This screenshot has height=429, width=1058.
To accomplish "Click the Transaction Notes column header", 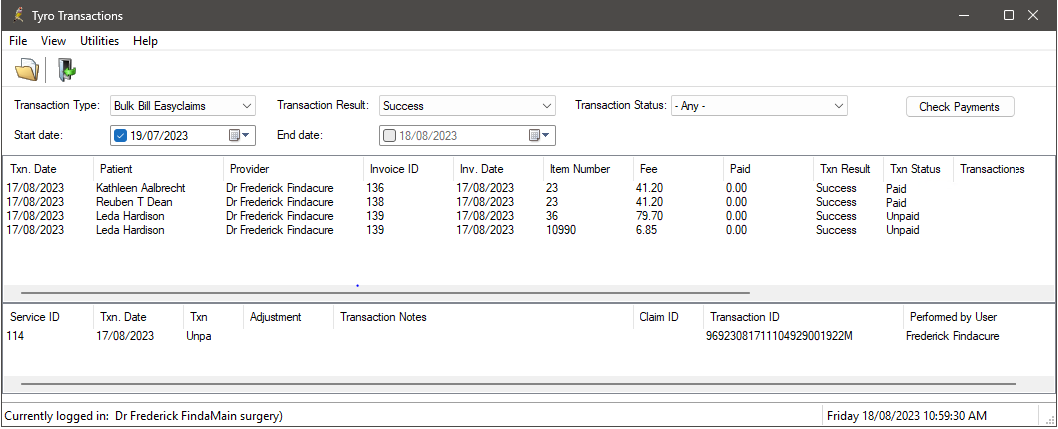I will 483,316.
